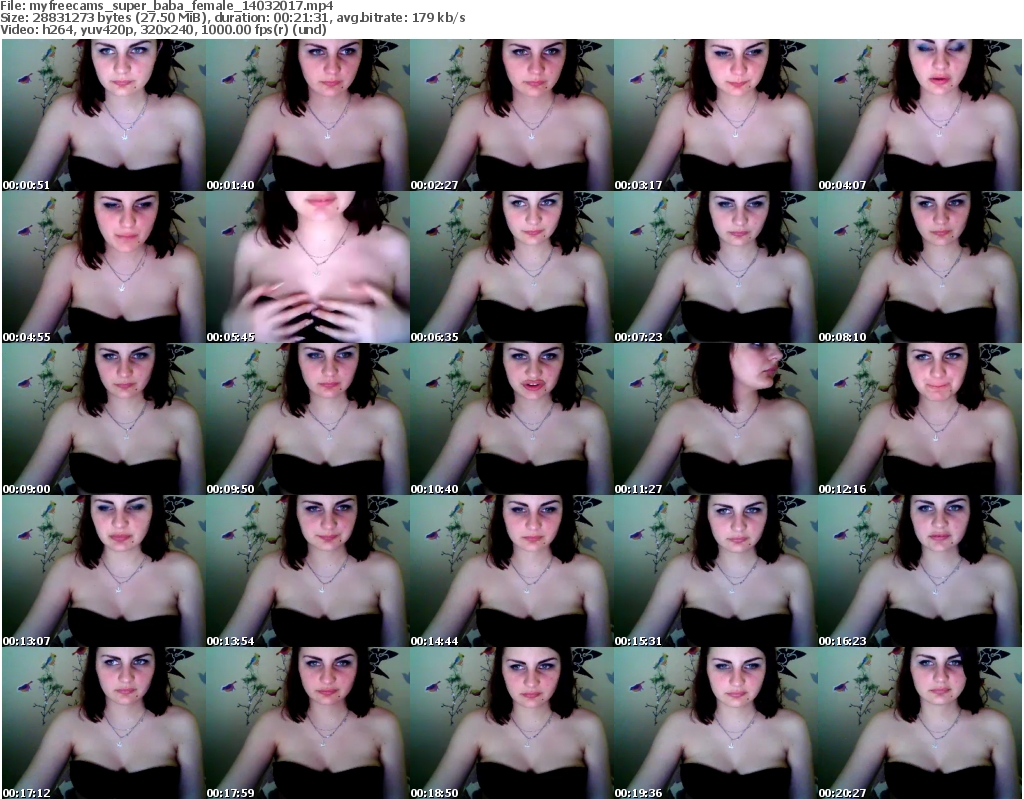Select the thumbnail timestamped 00:13:54
Screen dimensions: 1024x799
pyautogui.click(x=308, y=571)
